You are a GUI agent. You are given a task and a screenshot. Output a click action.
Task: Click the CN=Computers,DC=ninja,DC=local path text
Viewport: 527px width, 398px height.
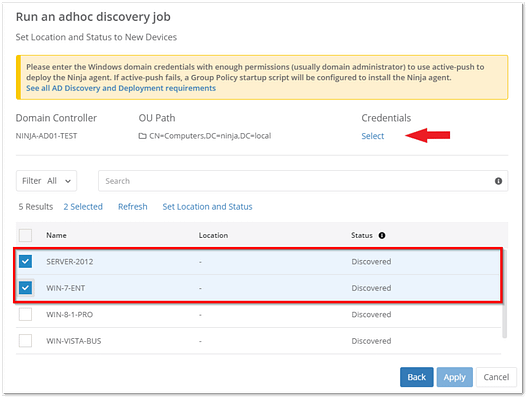click(210, 136)
